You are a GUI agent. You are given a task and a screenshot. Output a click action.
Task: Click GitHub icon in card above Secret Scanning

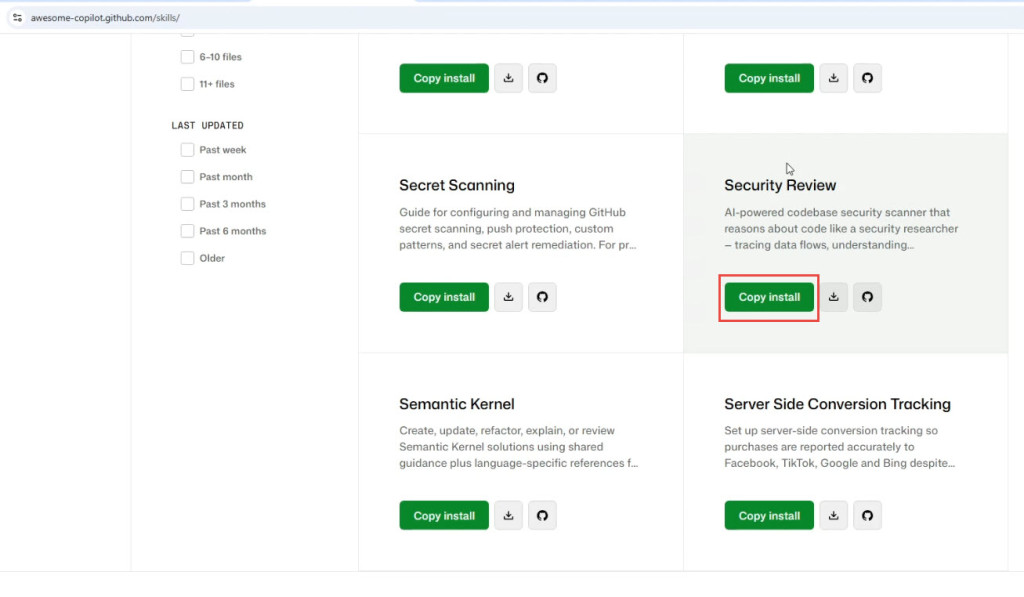(x=542, y=78)
